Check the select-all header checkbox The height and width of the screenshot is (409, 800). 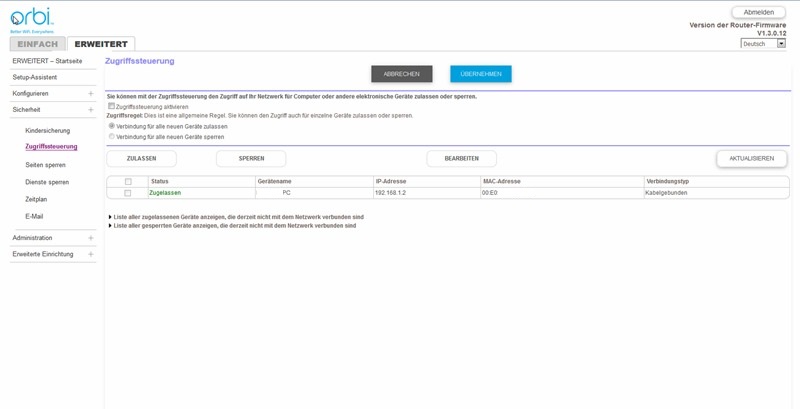tap(128, 182)
